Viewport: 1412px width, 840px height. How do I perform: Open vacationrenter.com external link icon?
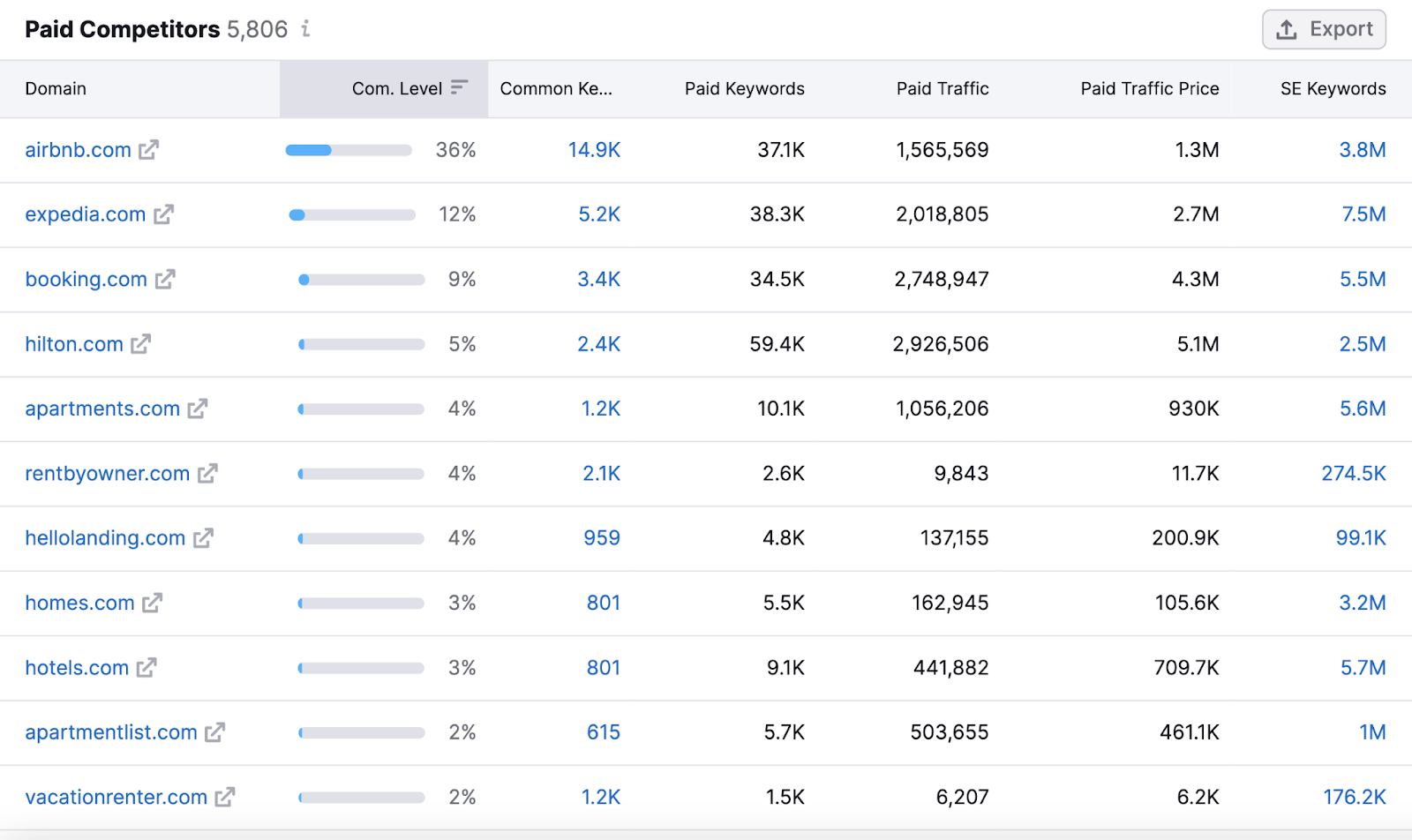coord(225,797)
